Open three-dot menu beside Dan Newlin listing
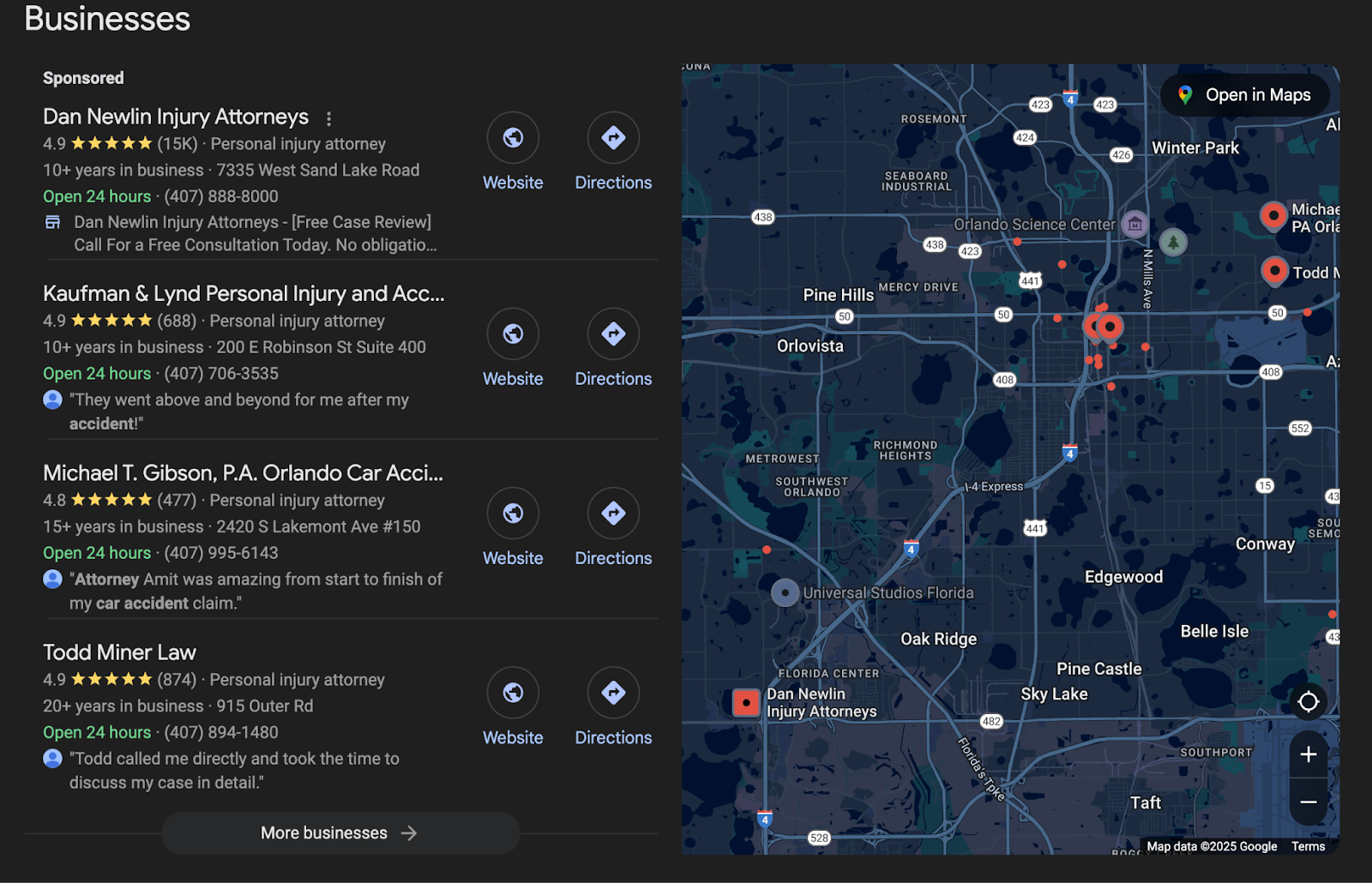Image resolution: width=1372 pixels, height=883 pixels. 328,118
